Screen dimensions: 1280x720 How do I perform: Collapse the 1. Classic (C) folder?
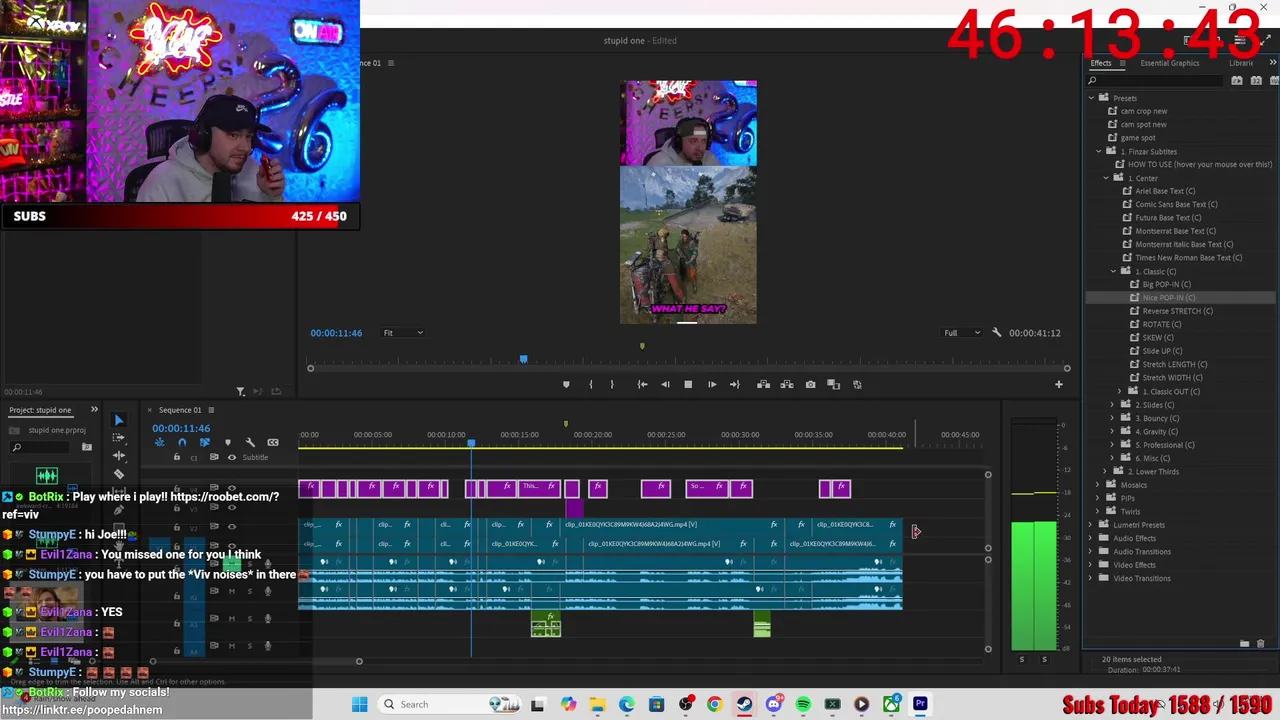[x=1113, y=271]
